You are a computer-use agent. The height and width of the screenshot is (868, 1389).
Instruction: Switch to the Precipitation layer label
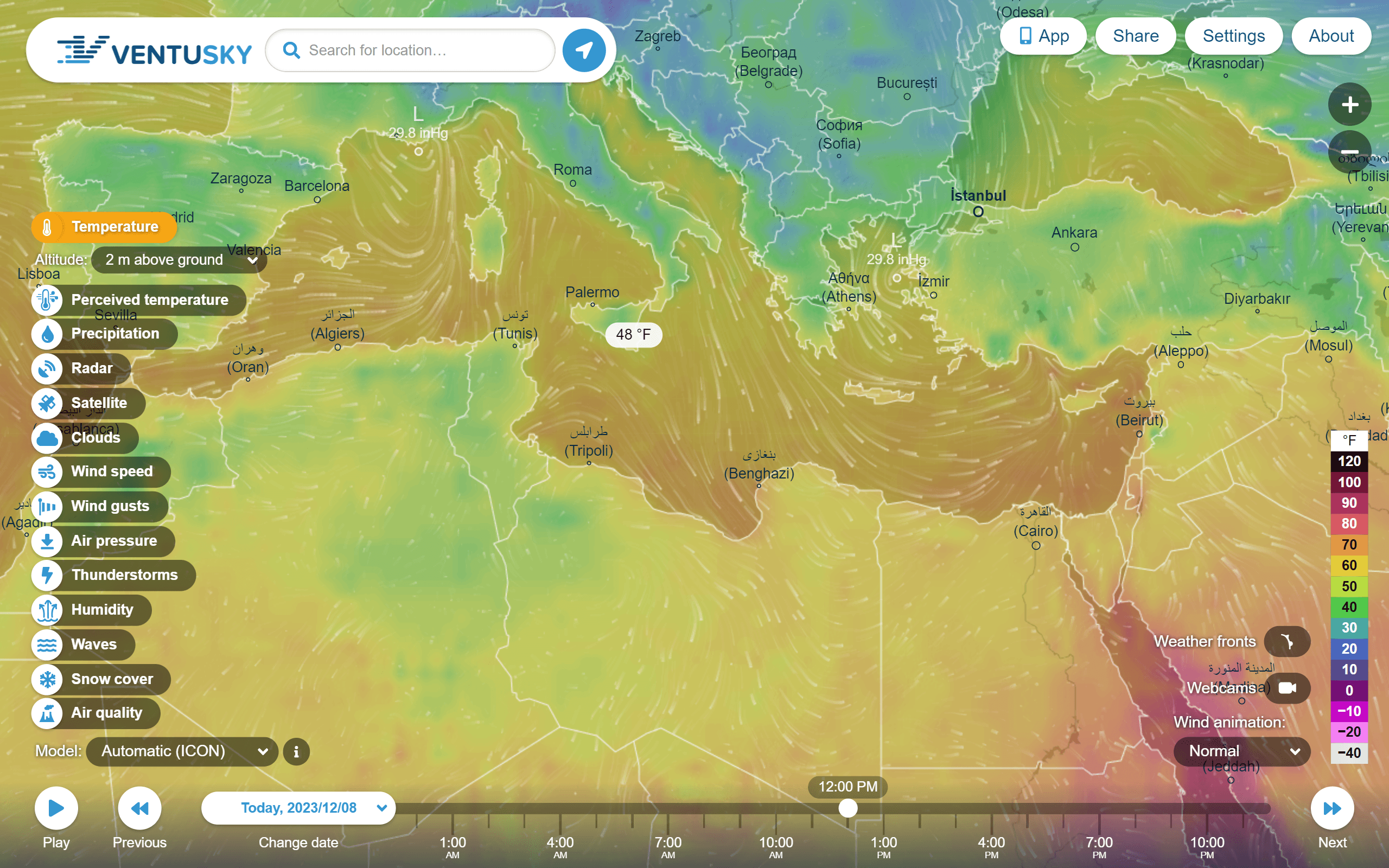pos(116,334)
